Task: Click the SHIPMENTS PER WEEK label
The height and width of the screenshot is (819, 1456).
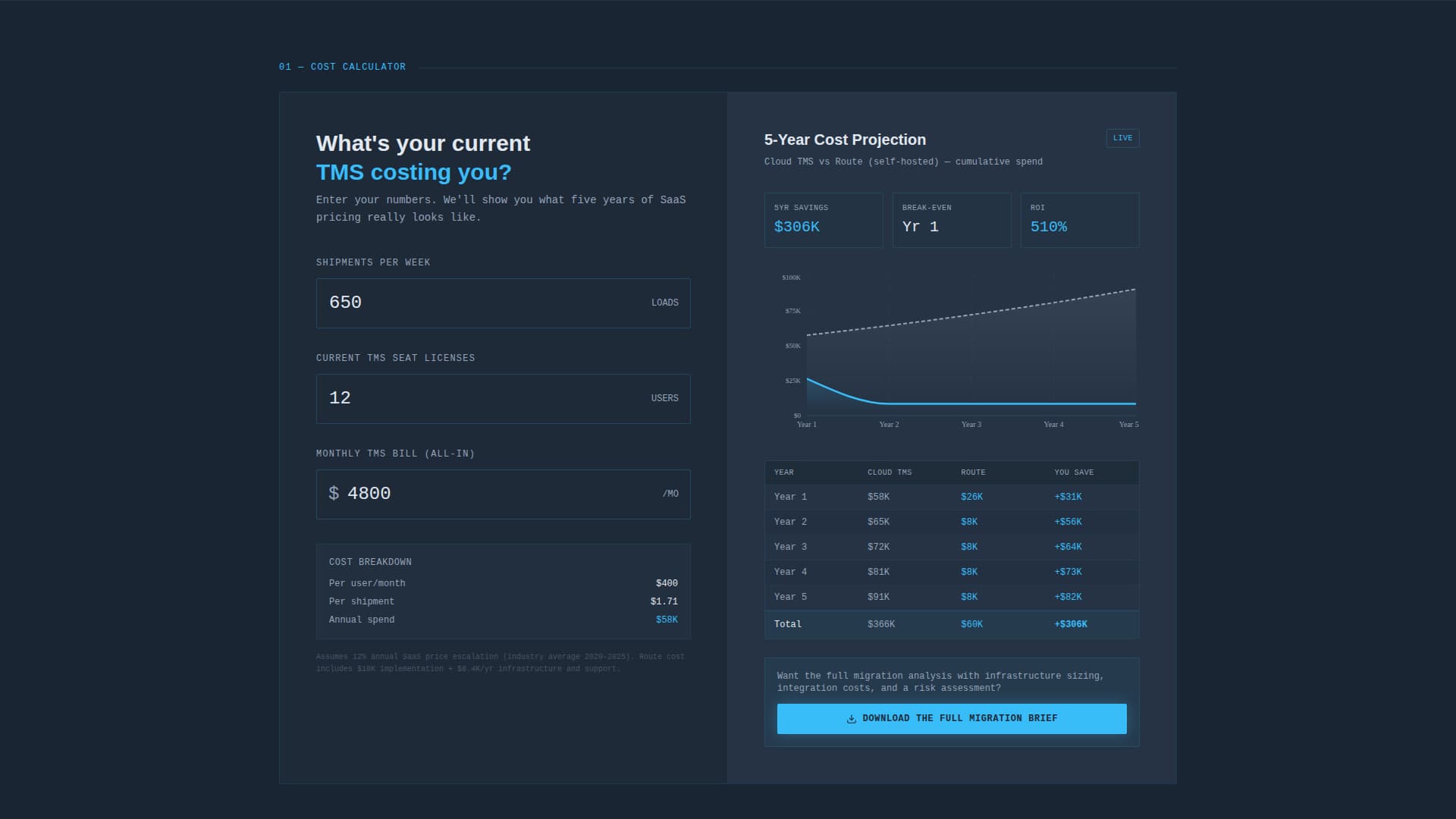Action: click(x=372, y=262)
